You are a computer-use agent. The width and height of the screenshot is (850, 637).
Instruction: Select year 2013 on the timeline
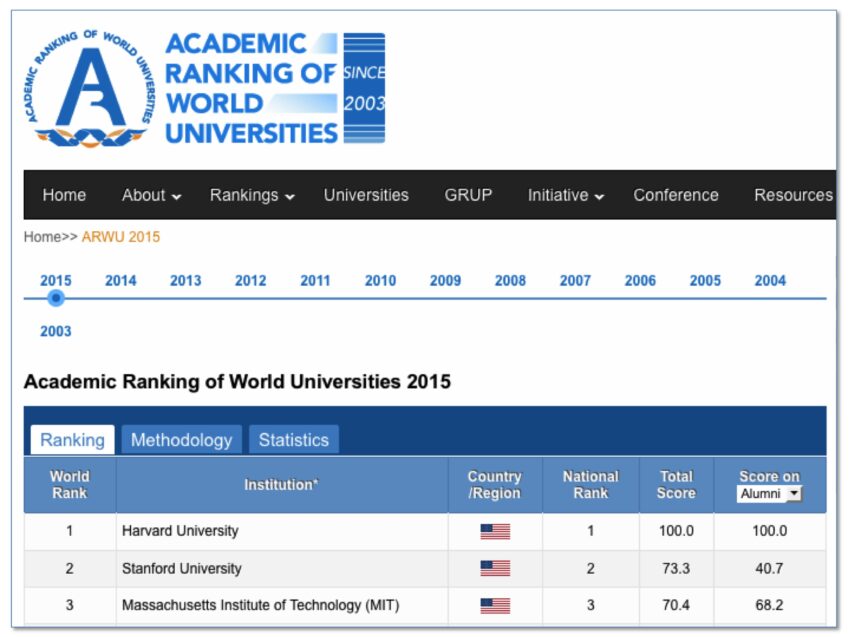[185, 281]
